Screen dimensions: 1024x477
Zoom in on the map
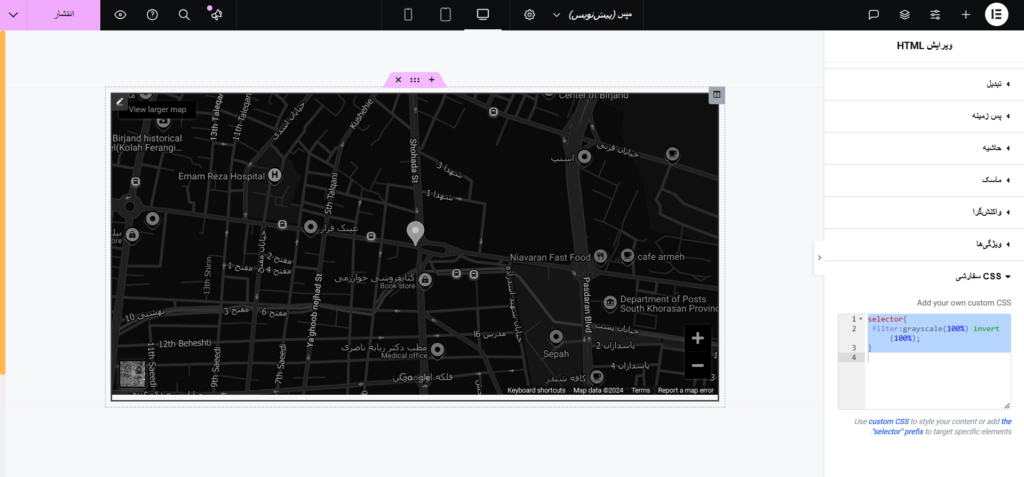697,338
